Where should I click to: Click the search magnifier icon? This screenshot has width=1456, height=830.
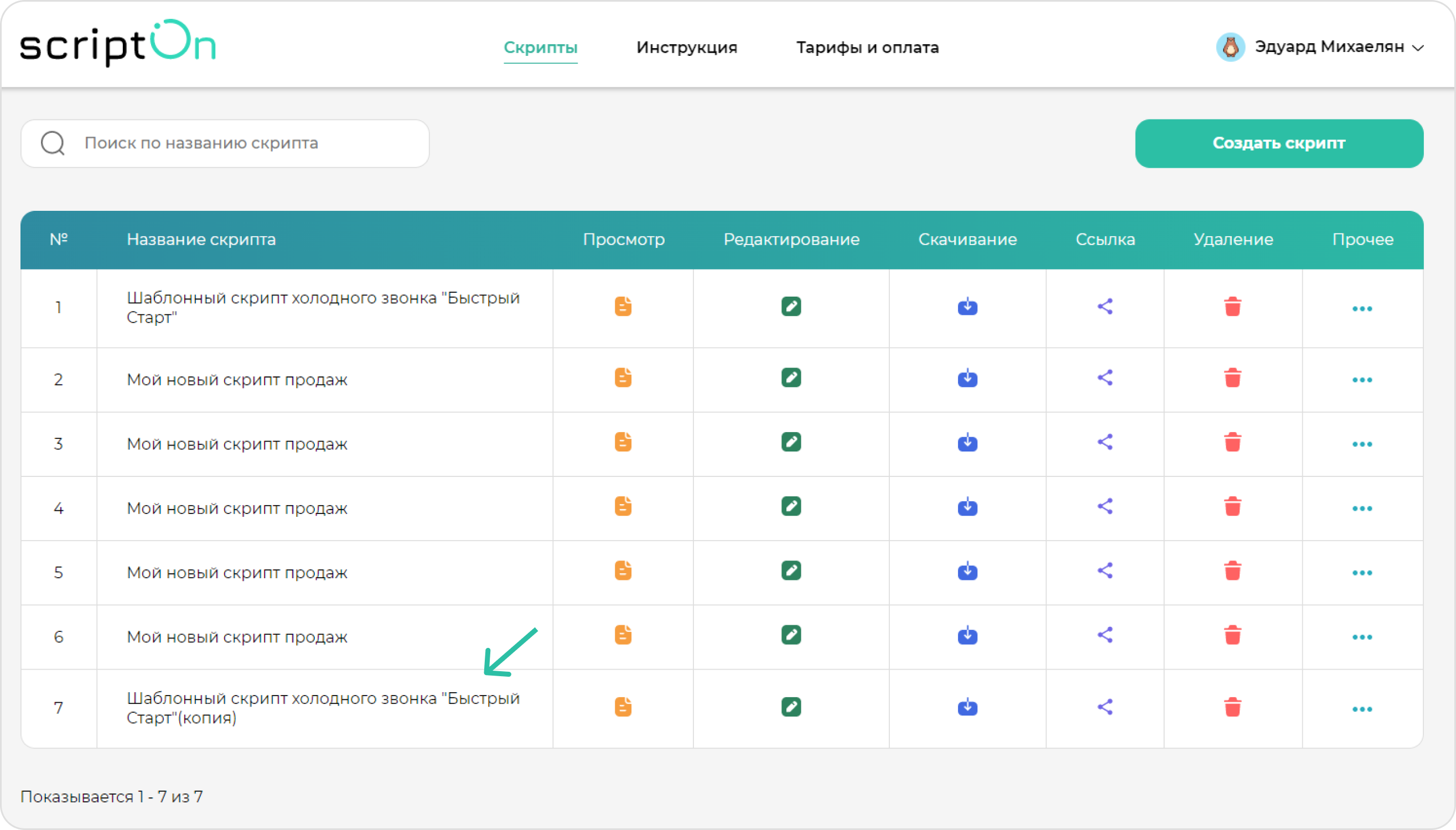pyautogui.click(x=53, y=143)
